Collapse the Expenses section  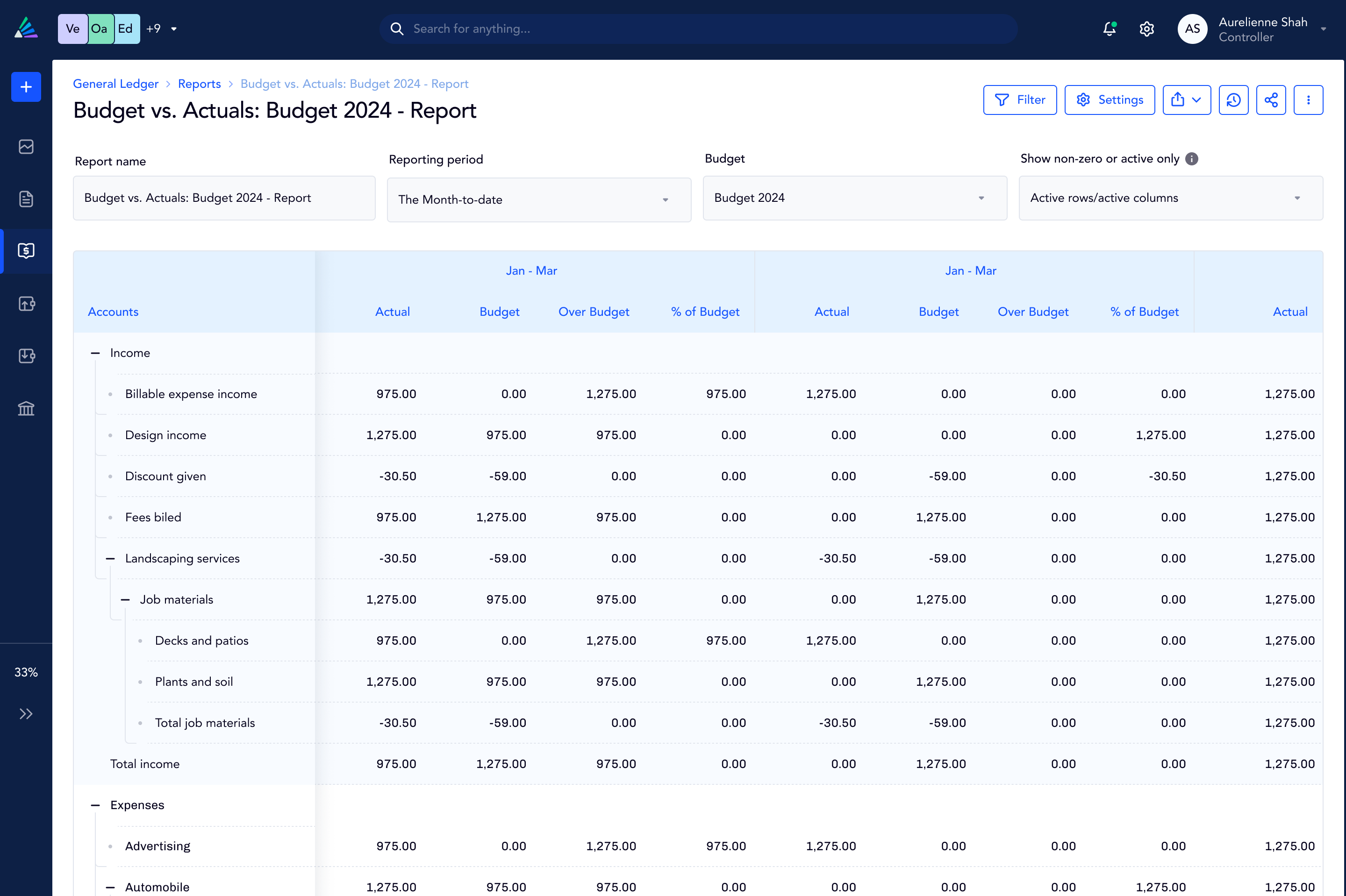(x=95, y=805)
